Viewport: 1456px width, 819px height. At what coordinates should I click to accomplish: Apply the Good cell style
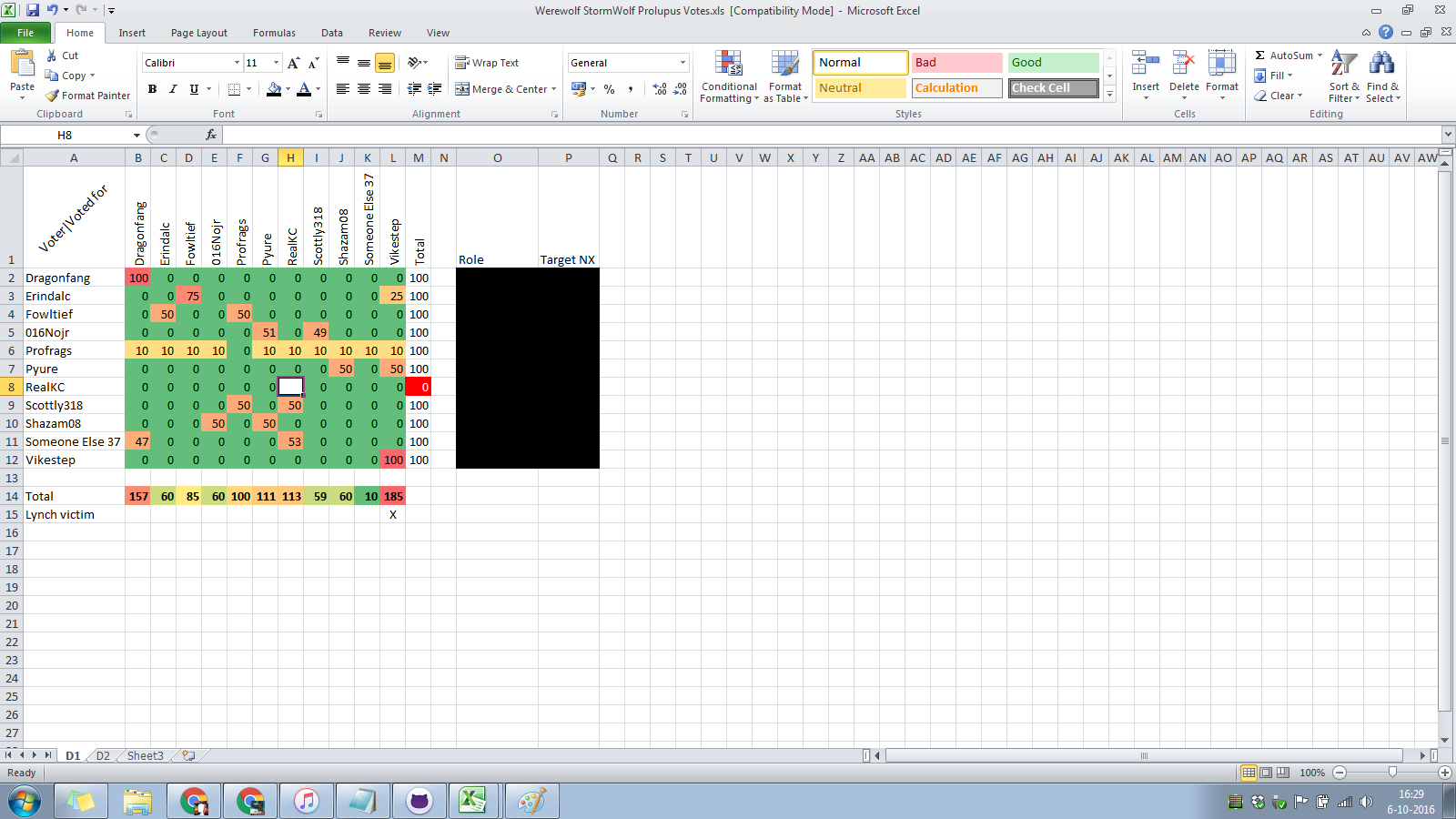coord(1053,63)
